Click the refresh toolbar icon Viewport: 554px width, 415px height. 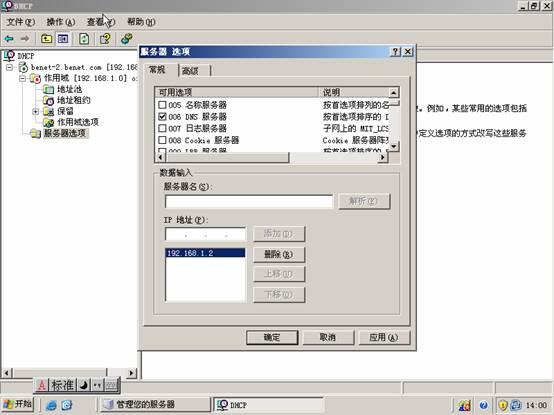[84, 38]
